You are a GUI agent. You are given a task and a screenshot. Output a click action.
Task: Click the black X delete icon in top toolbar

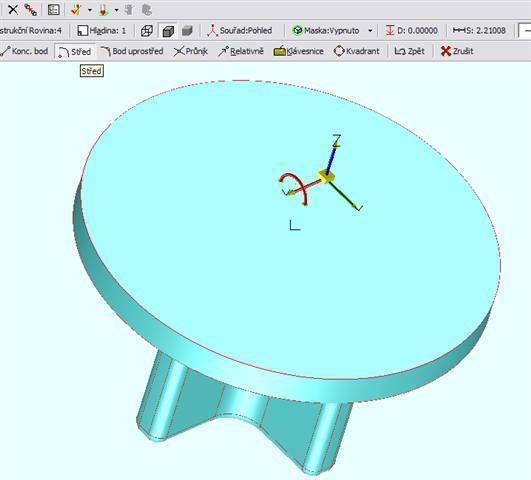pyautogui.click(x=13, y=9)
